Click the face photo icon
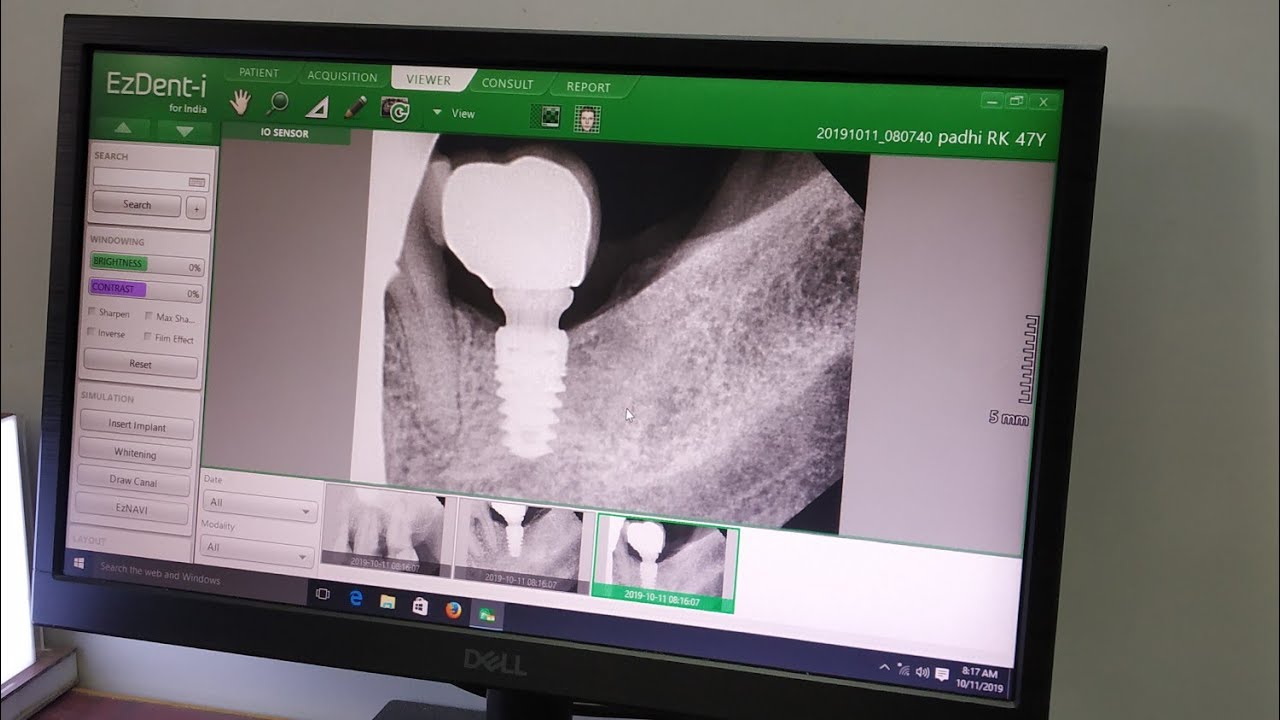 click(587, 119)
